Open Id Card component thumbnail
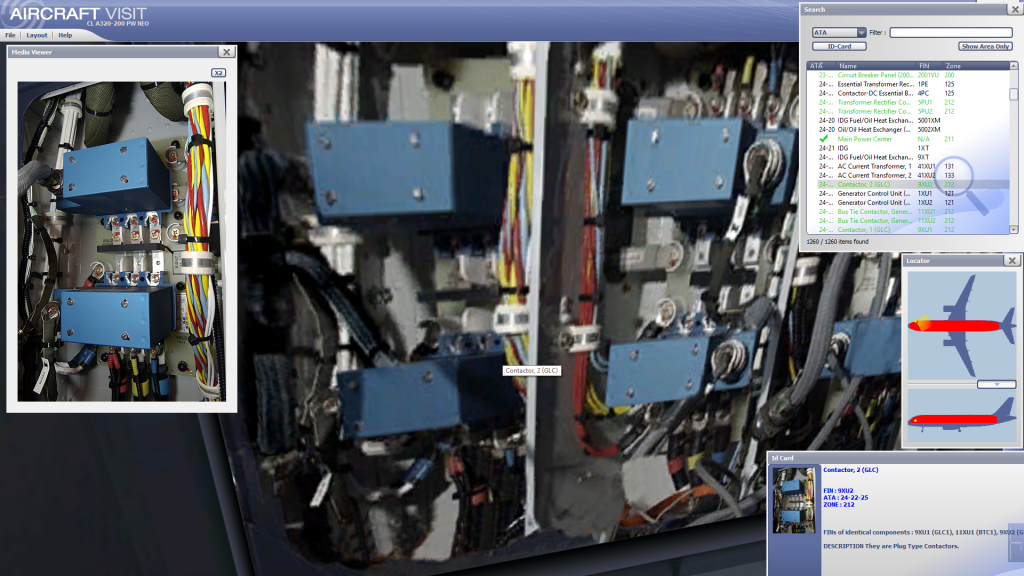Image resolution: width=1024 pixels, height=576 pixels. point(793,500)
